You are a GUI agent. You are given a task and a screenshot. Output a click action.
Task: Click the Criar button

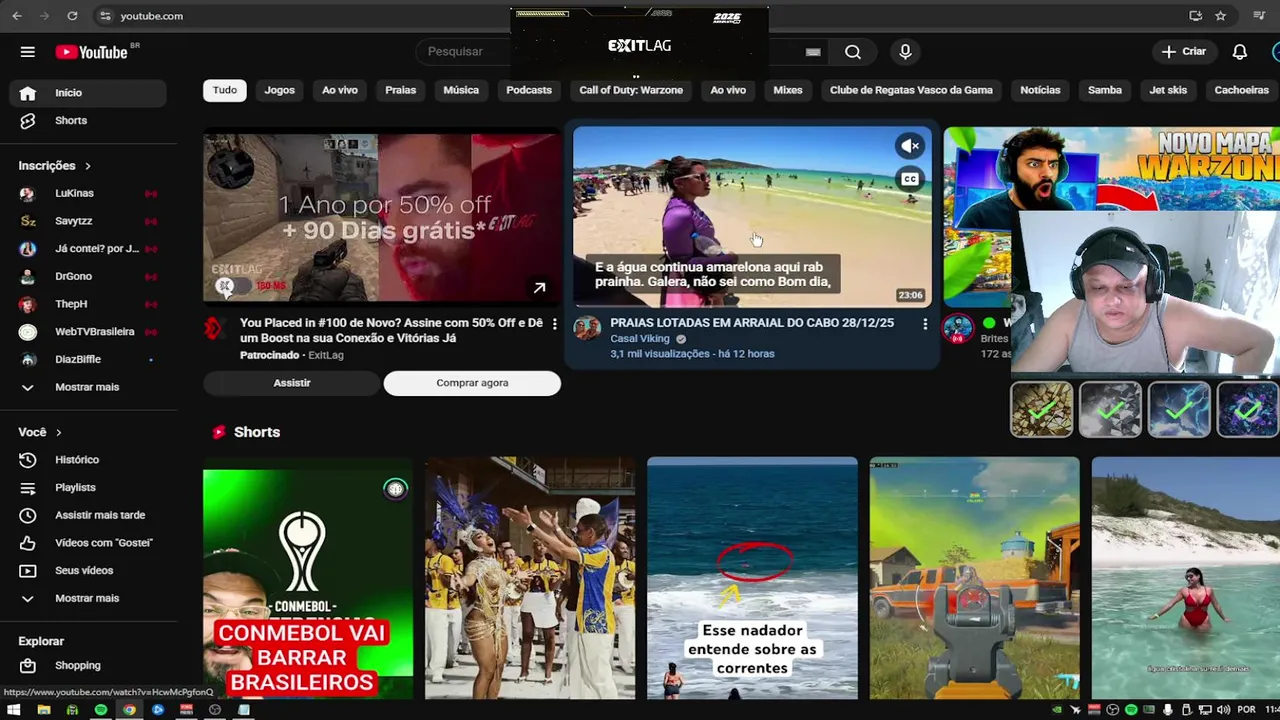(1184, 51)
